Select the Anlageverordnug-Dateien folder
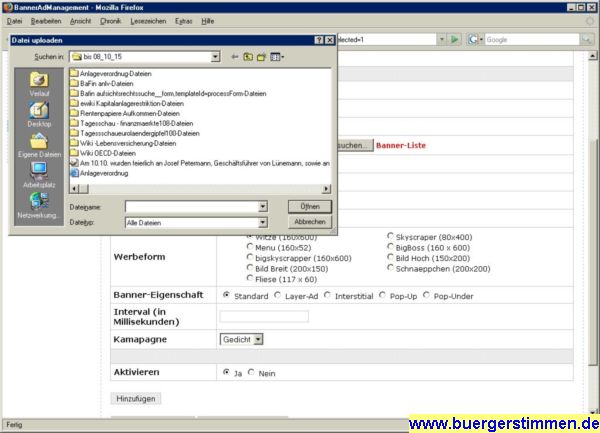 [x=111, y=73]
